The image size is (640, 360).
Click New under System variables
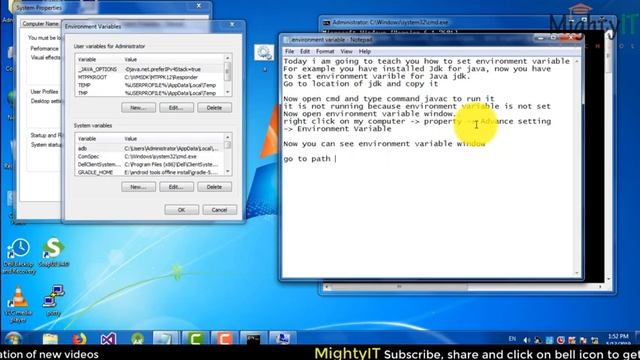[138, 187]
